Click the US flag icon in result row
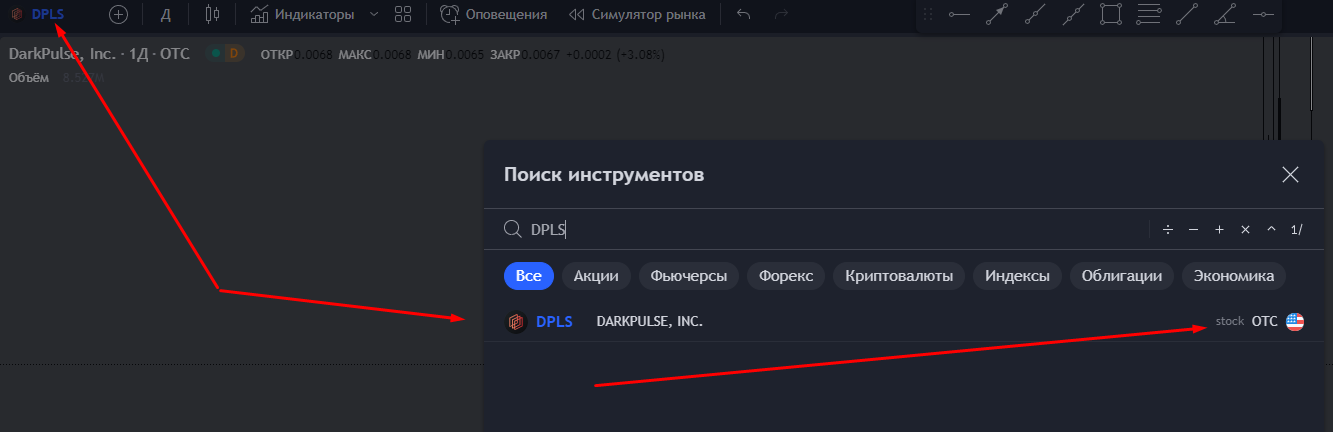Viewport: 1333px width, 432px height. point(1295,322)
